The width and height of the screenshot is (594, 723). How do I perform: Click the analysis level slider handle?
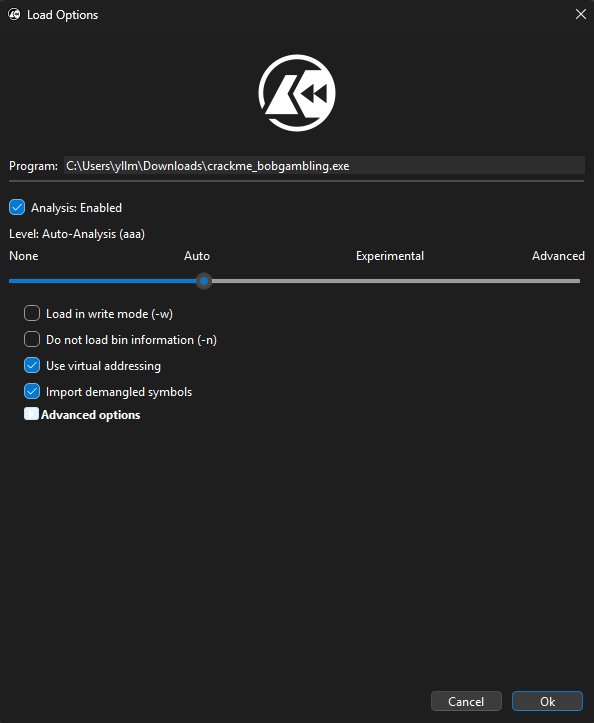pyautogui.click(x=204, y=281)
